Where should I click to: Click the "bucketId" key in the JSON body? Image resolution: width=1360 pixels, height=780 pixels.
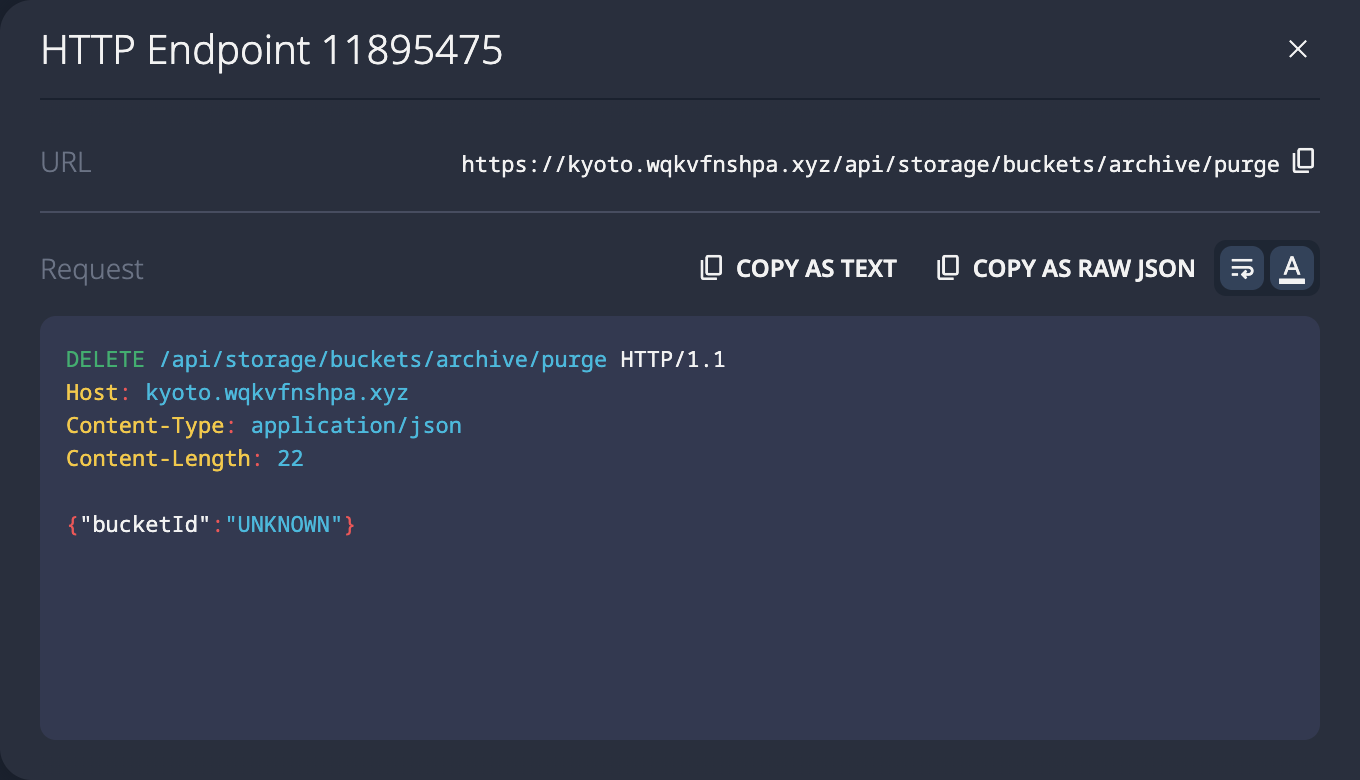(146, 524)
